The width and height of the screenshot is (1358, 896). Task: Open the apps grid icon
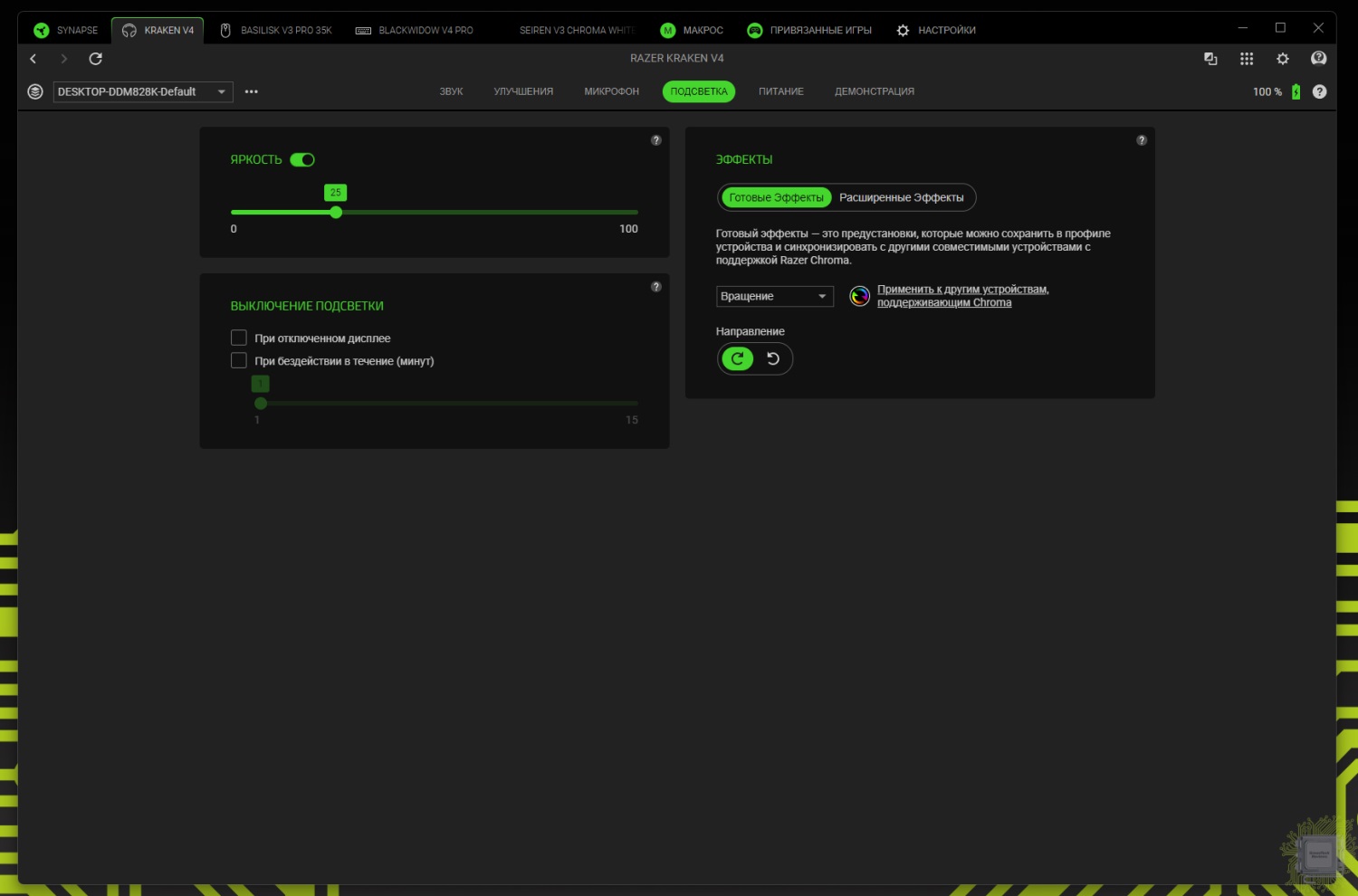[x=1247, y=59]
